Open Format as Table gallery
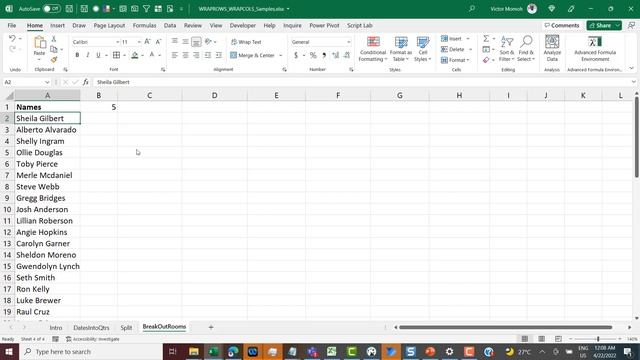 click(x=400, y=49)
